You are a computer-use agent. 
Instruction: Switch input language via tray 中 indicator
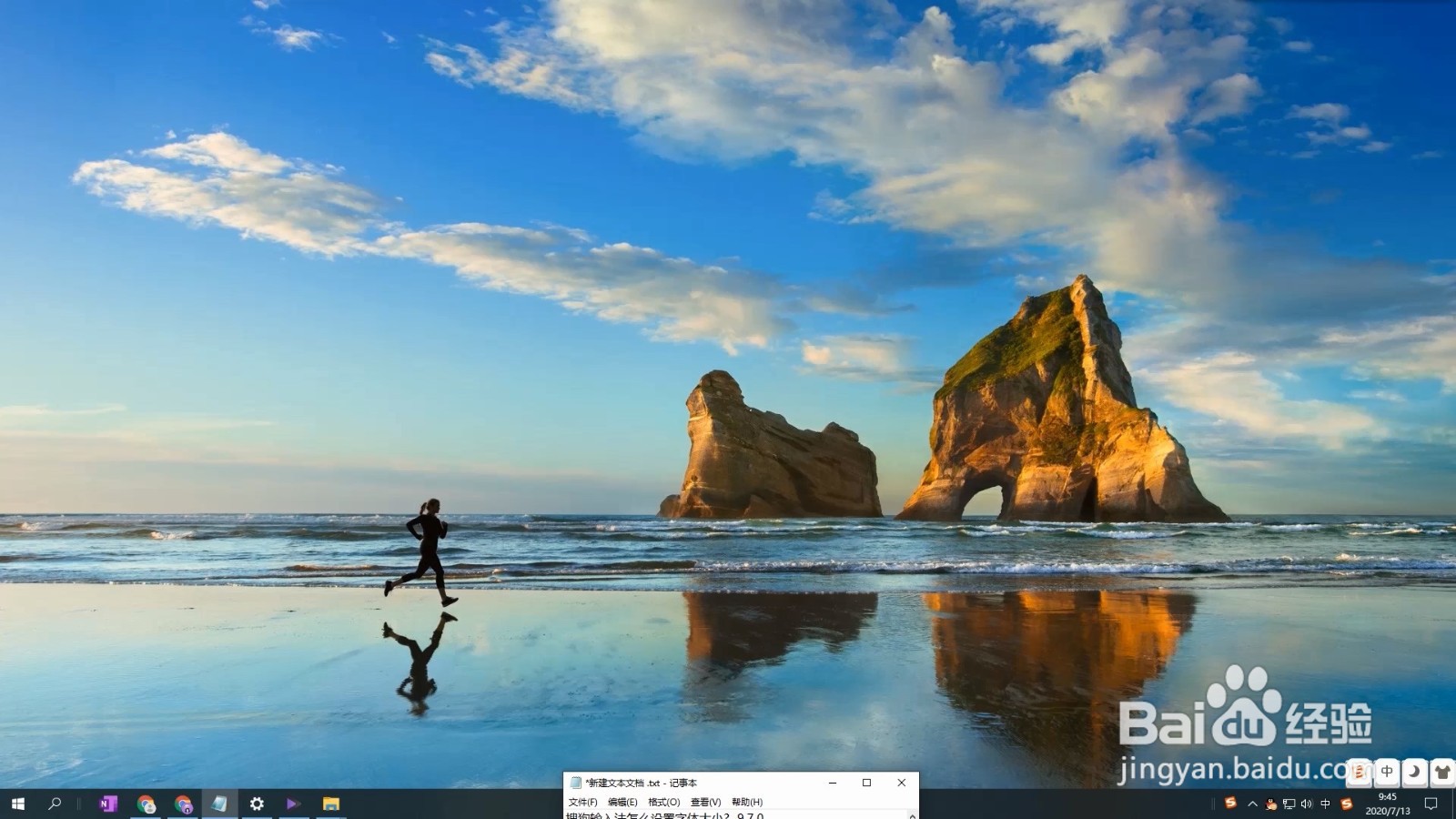pos(1325,804)
